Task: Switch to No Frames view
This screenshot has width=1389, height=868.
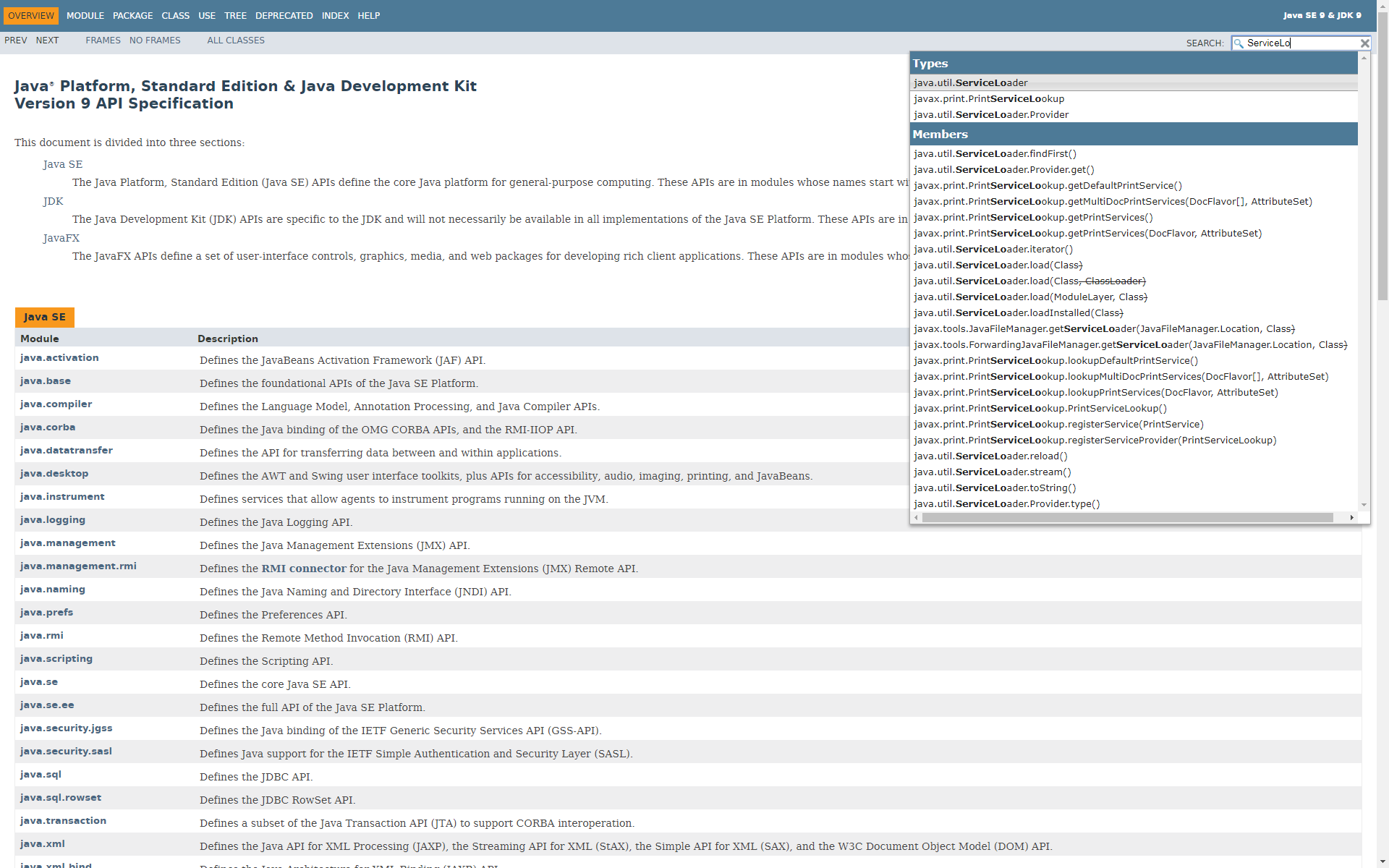Action: coord(155,41)
